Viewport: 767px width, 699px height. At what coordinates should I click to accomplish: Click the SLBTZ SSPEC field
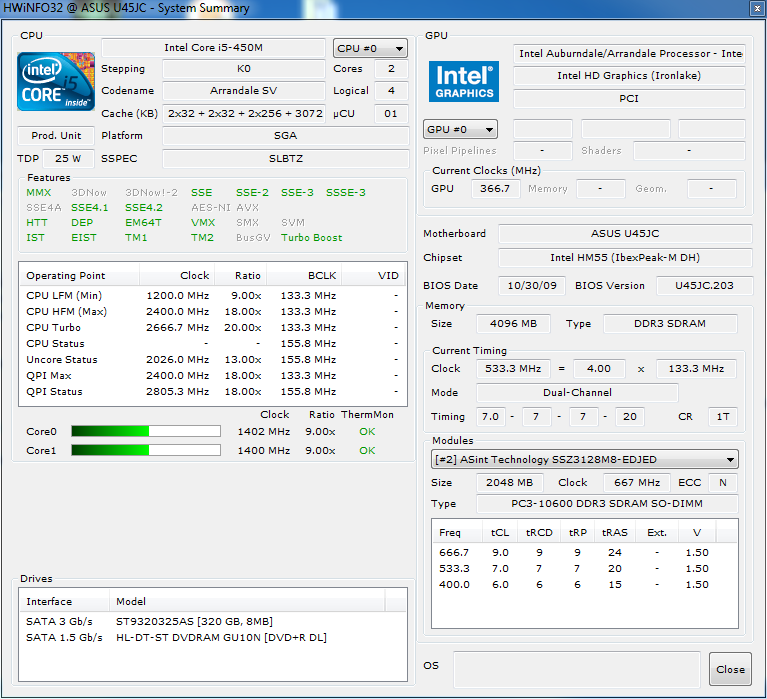[286, 158]
